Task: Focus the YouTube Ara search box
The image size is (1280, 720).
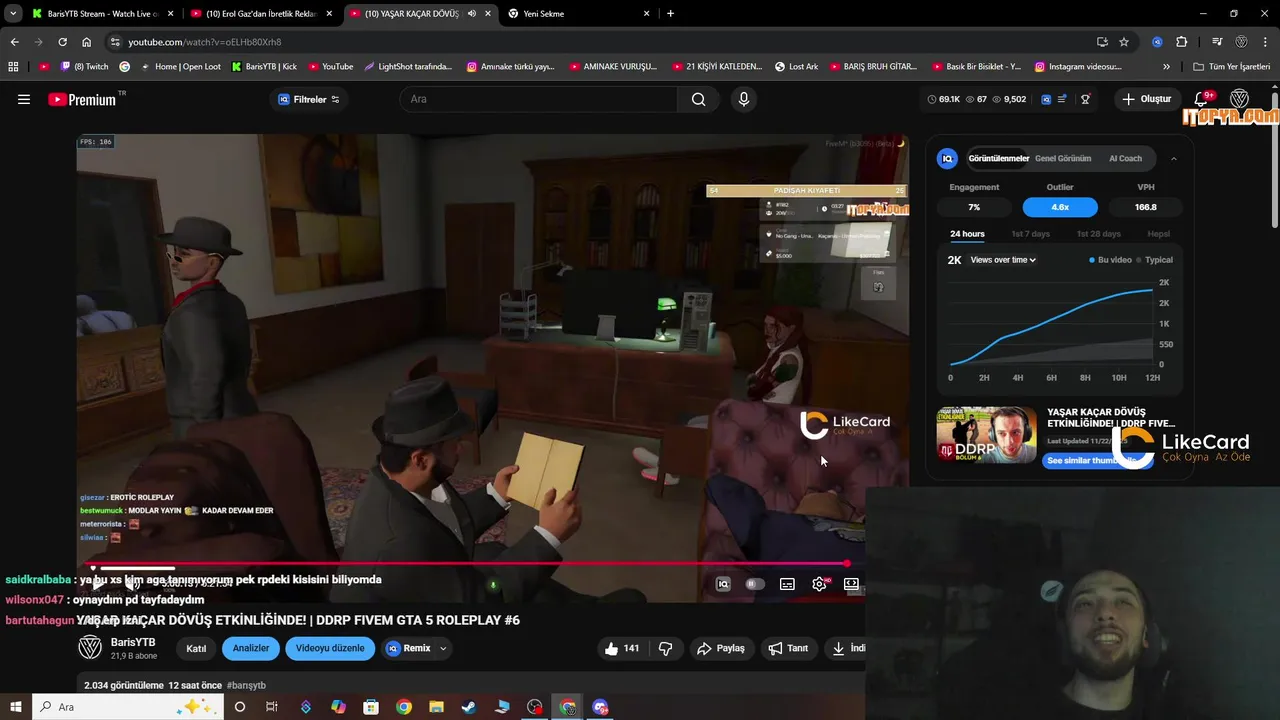Action: coord(538,99)
